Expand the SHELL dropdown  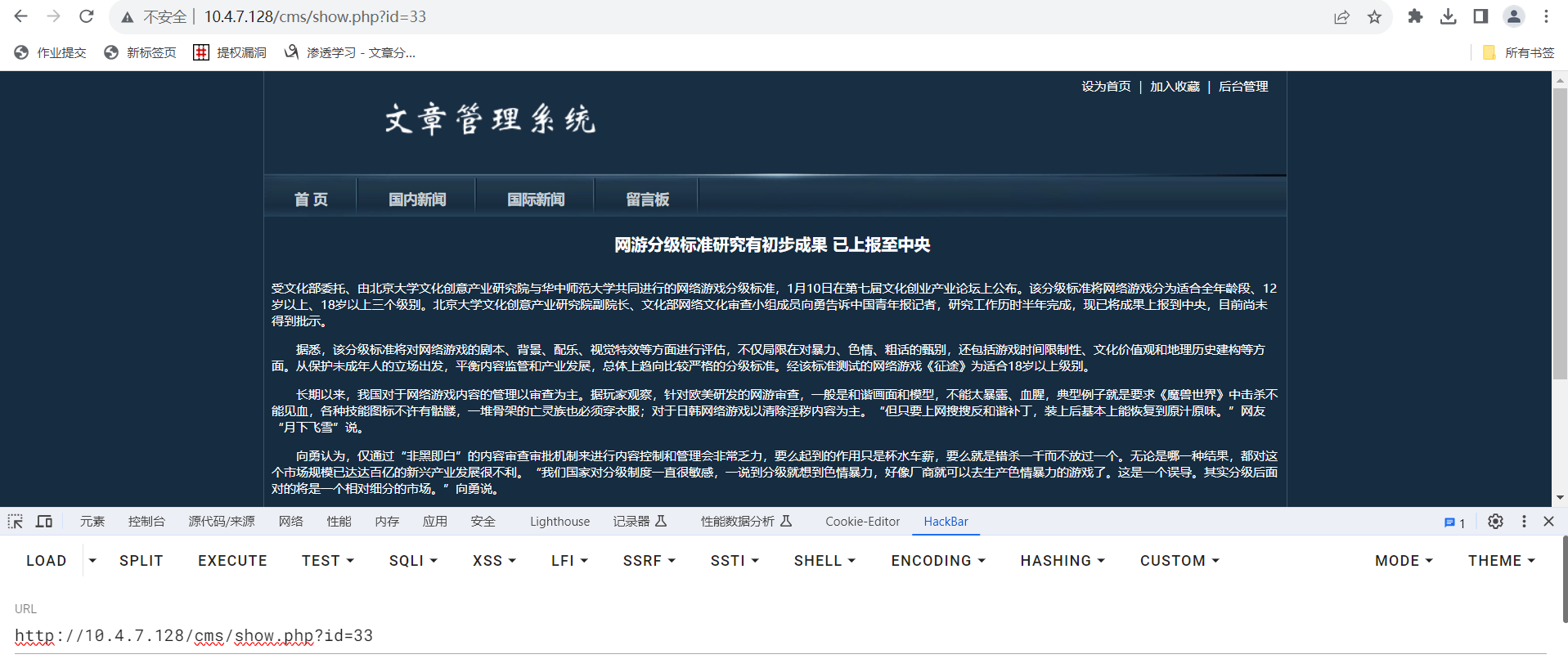[x=824, y=561]
